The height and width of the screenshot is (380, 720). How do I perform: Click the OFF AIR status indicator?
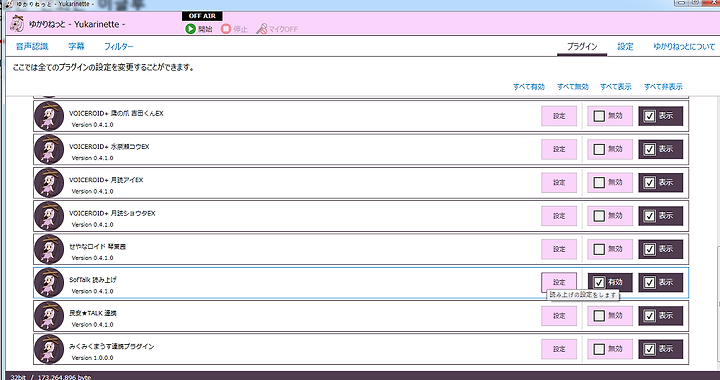tap(202, 16)
